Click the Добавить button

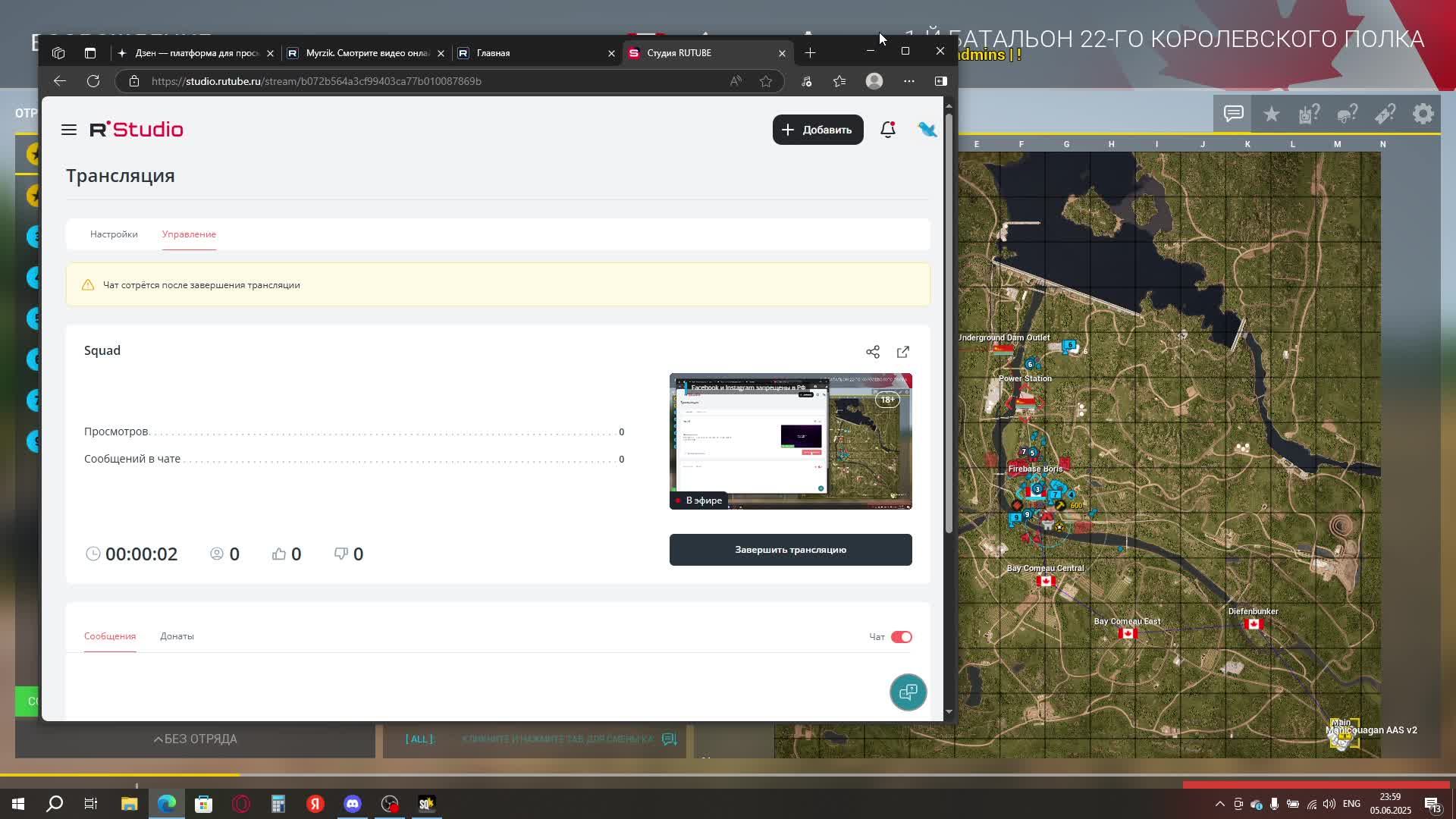(817, 130)
